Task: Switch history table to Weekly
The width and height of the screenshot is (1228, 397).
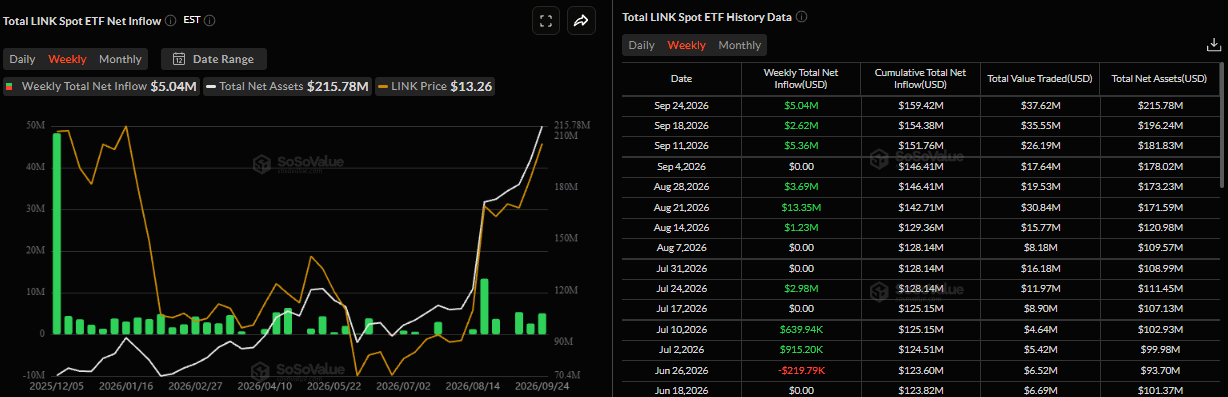Action: [686, 45]
